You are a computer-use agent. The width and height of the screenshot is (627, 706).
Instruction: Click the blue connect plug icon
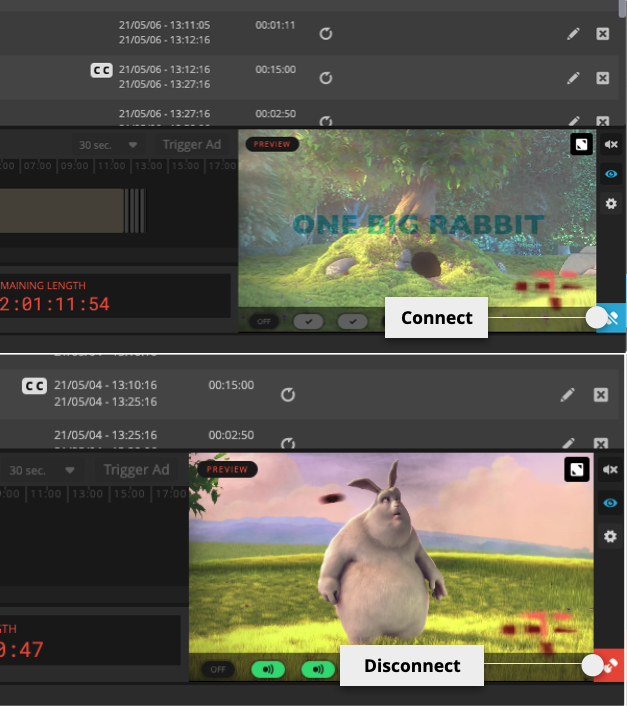tap(613, 318)
